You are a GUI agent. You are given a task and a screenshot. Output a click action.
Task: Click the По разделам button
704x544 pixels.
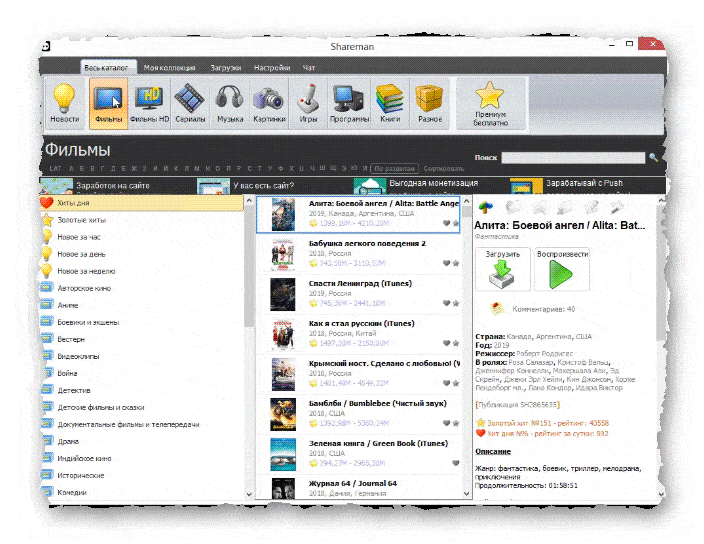(x=395, y=168)
